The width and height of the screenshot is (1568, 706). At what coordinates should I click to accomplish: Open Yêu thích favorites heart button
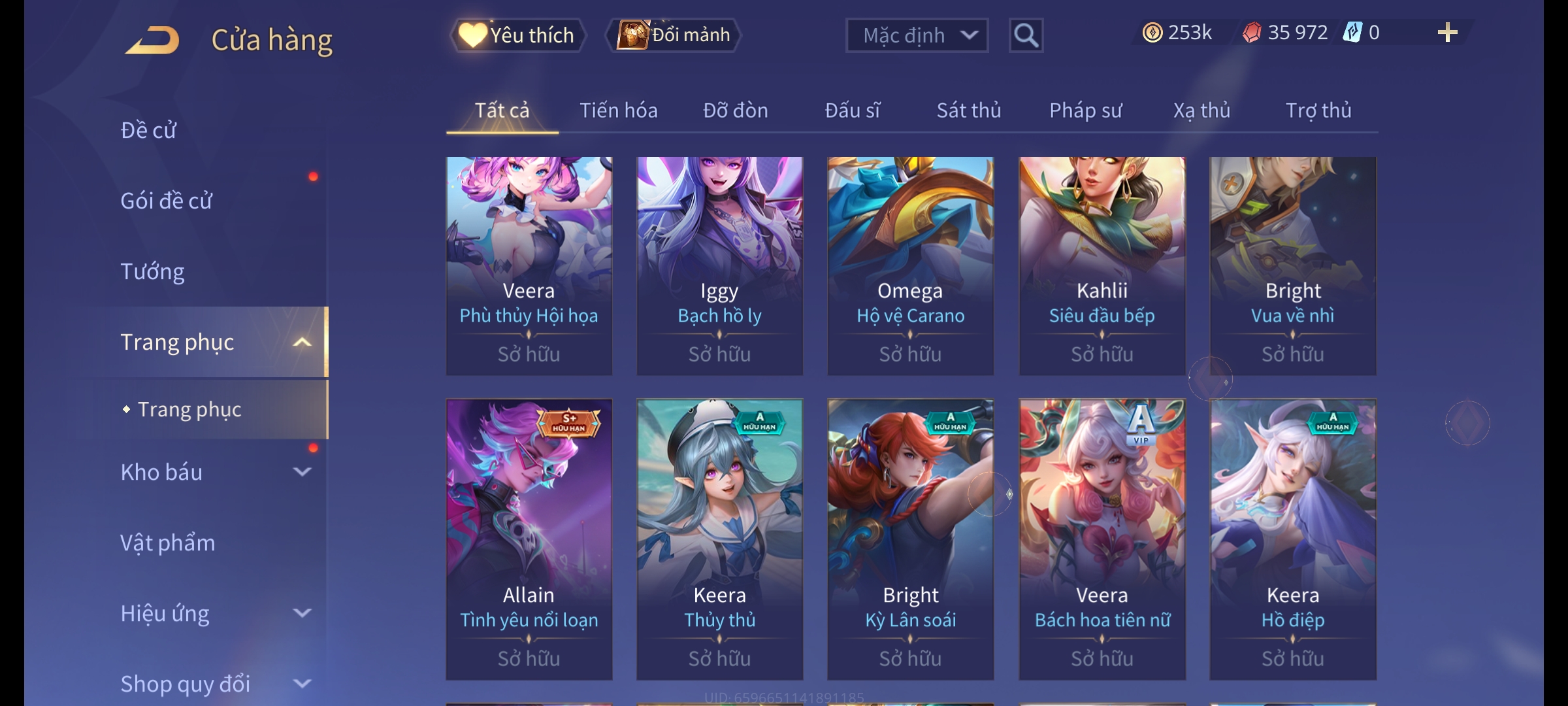[517, 35]
